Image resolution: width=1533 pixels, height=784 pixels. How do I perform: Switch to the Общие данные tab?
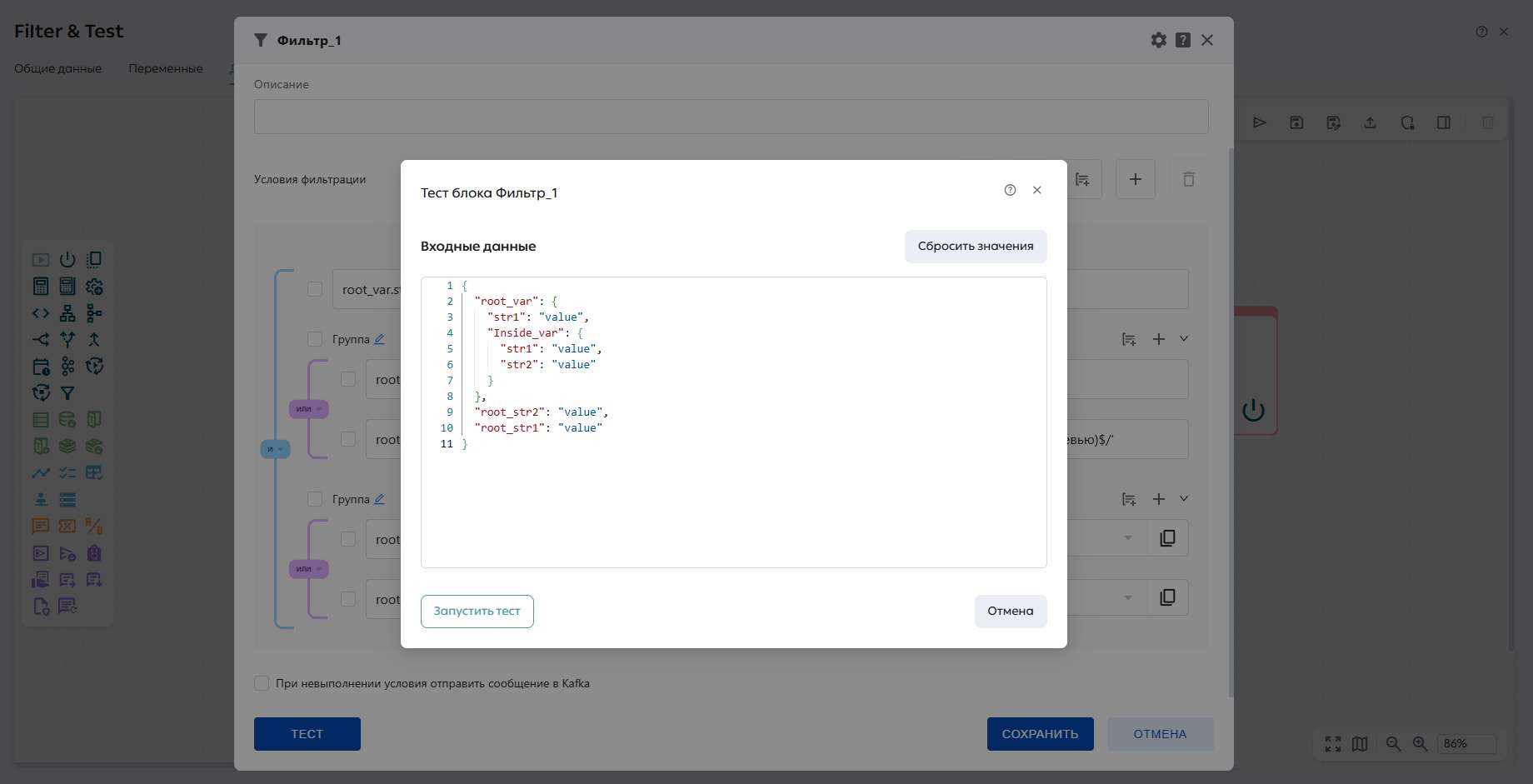(57, 68)
